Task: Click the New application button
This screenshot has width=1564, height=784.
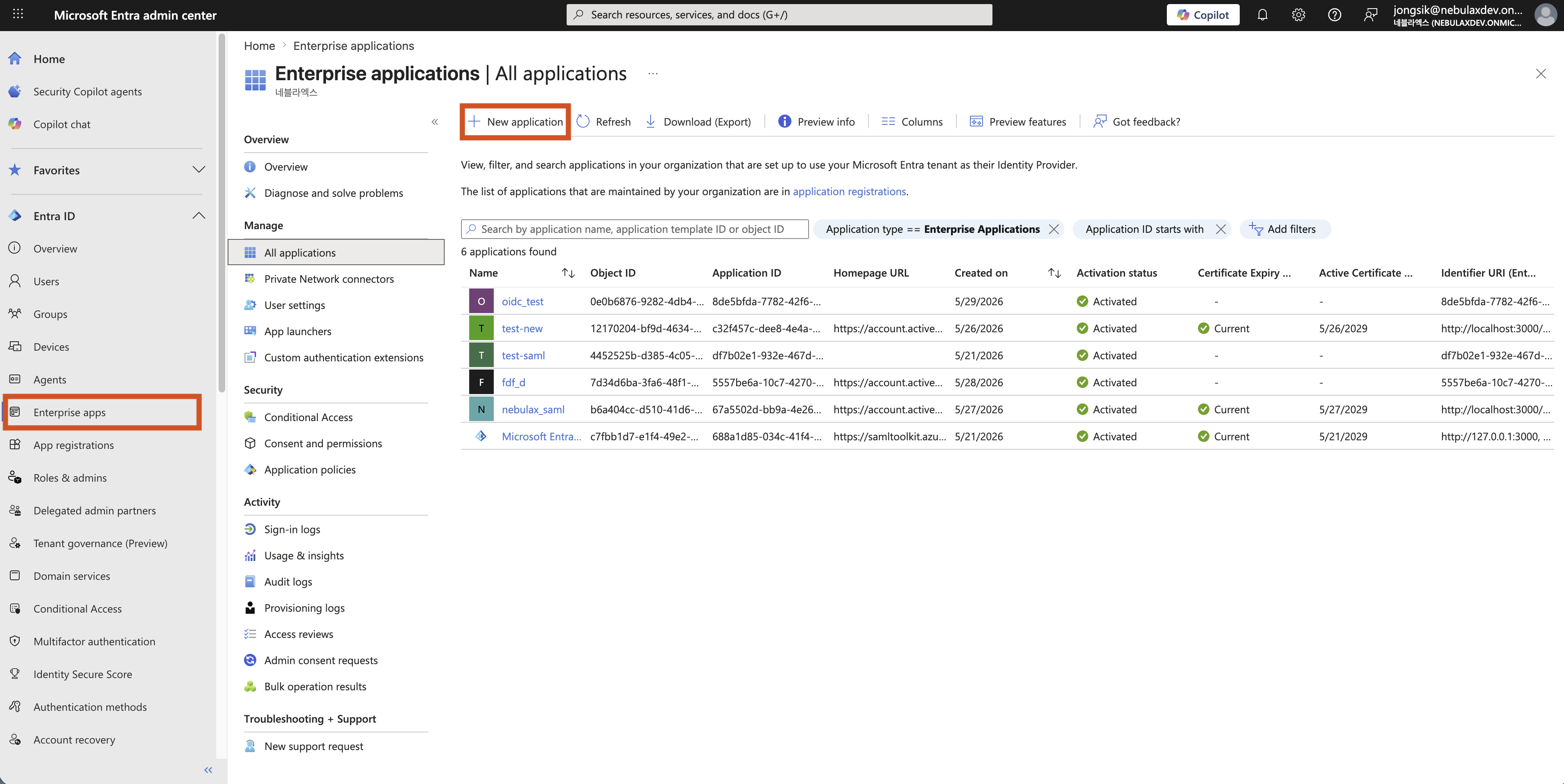Action: click(x=515, y=122)
